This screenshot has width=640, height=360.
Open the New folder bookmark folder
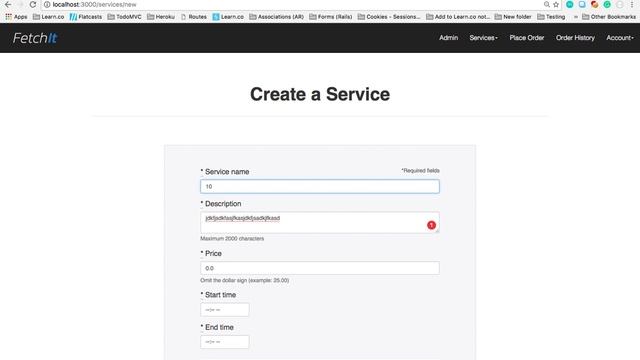513,17
